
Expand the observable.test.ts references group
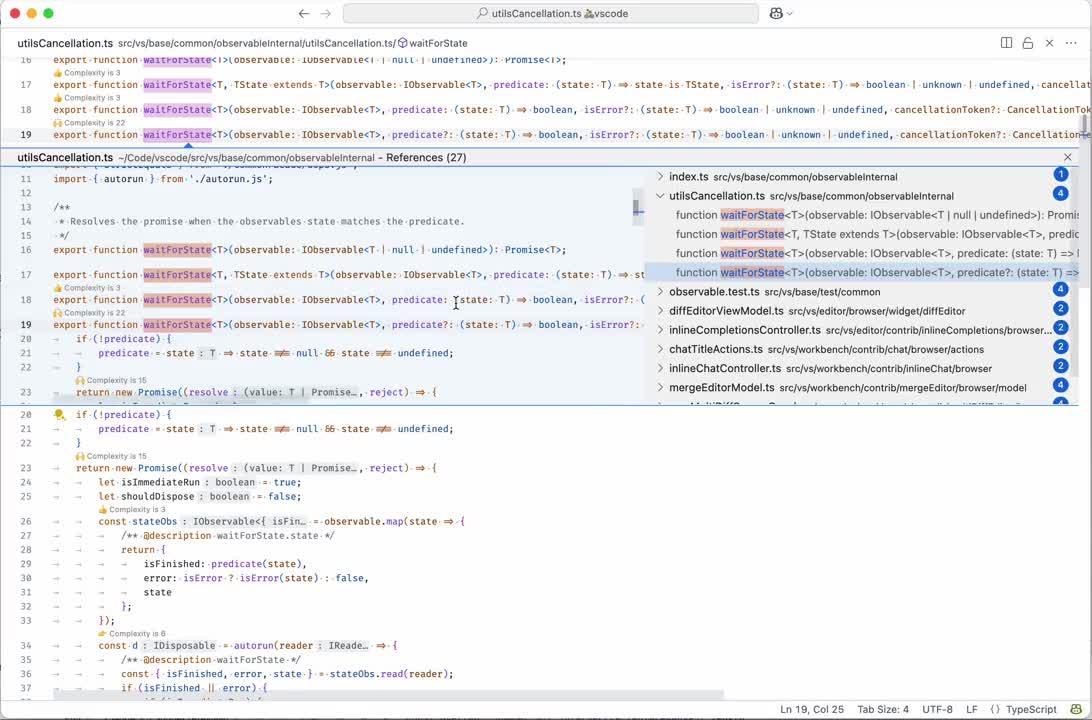coord(660,291)
